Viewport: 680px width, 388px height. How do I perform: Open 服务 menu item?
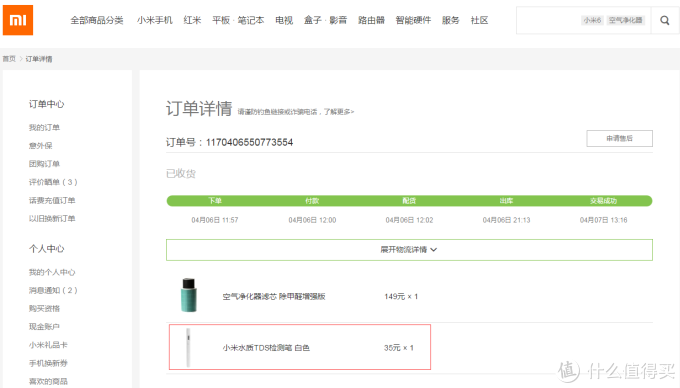(451, 20)
